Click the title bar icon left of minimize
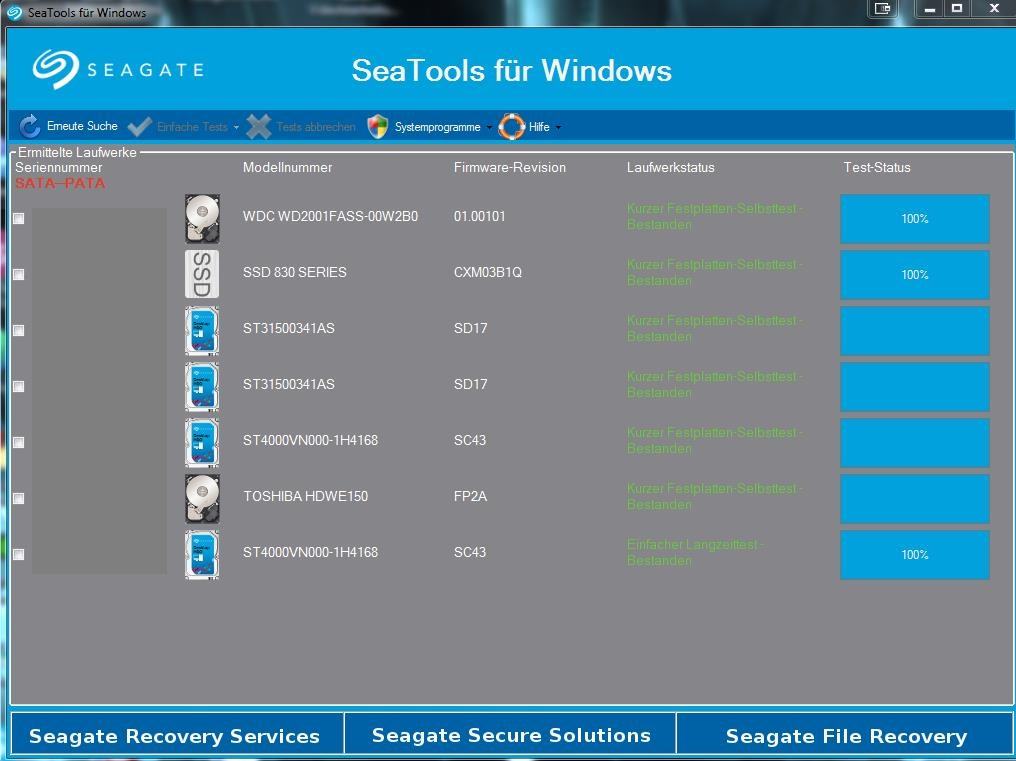Image resolution: width=1016 pixels, height=761 pixels. point(883,8)
